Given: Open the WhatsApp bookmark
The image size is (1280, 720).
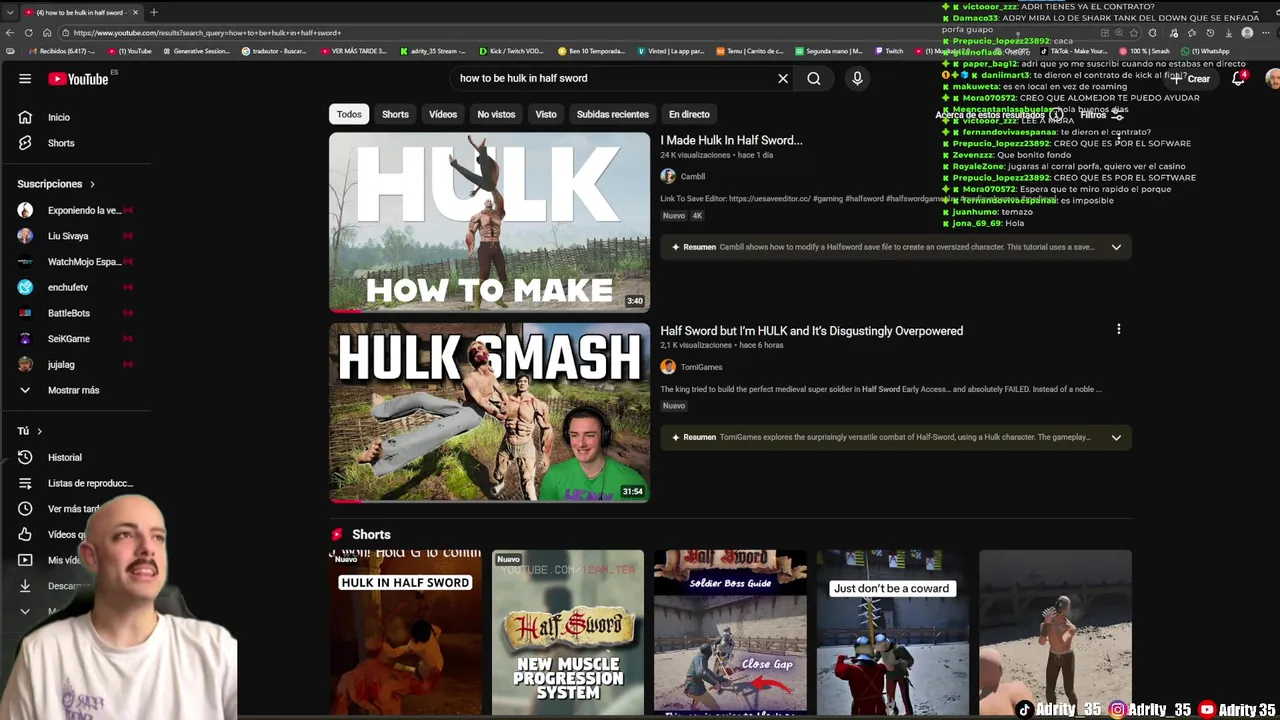Looking at the screenshot, I should (1204, 51).
